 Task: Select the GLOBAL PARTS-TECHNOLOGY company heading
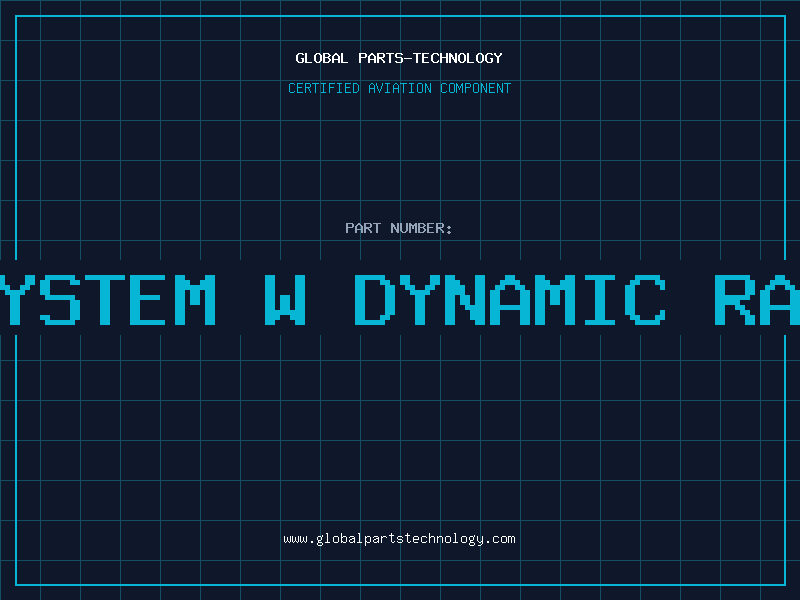tap(399, 58)
